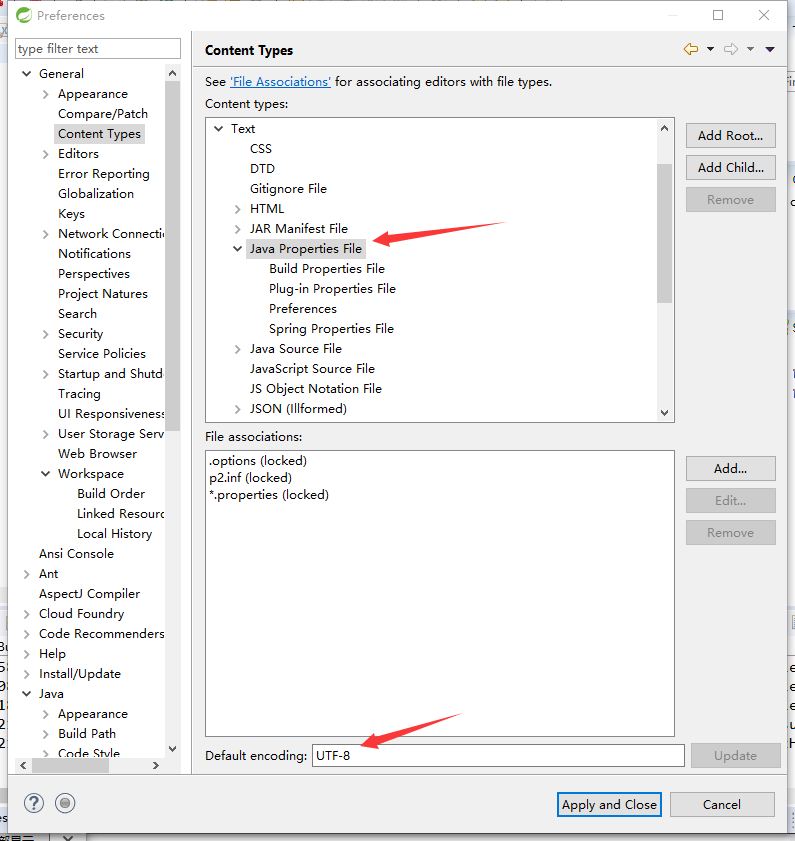Select the p2.inf (locked) association
This screenshot has width=795, height=841.
251,477
